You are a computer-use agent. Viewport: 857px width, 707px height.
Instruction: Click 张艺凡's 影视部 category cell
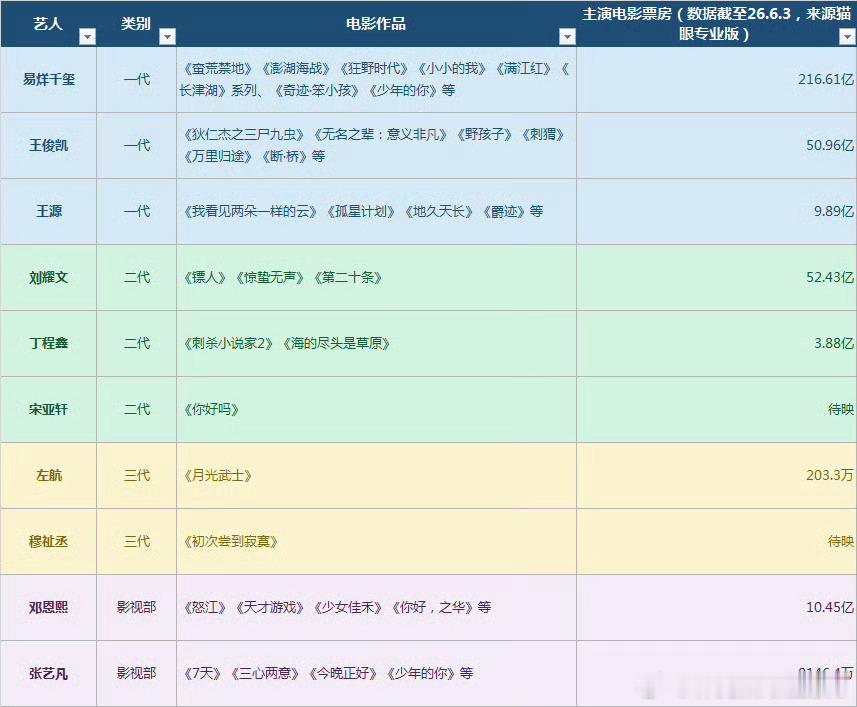click(137, 674)
